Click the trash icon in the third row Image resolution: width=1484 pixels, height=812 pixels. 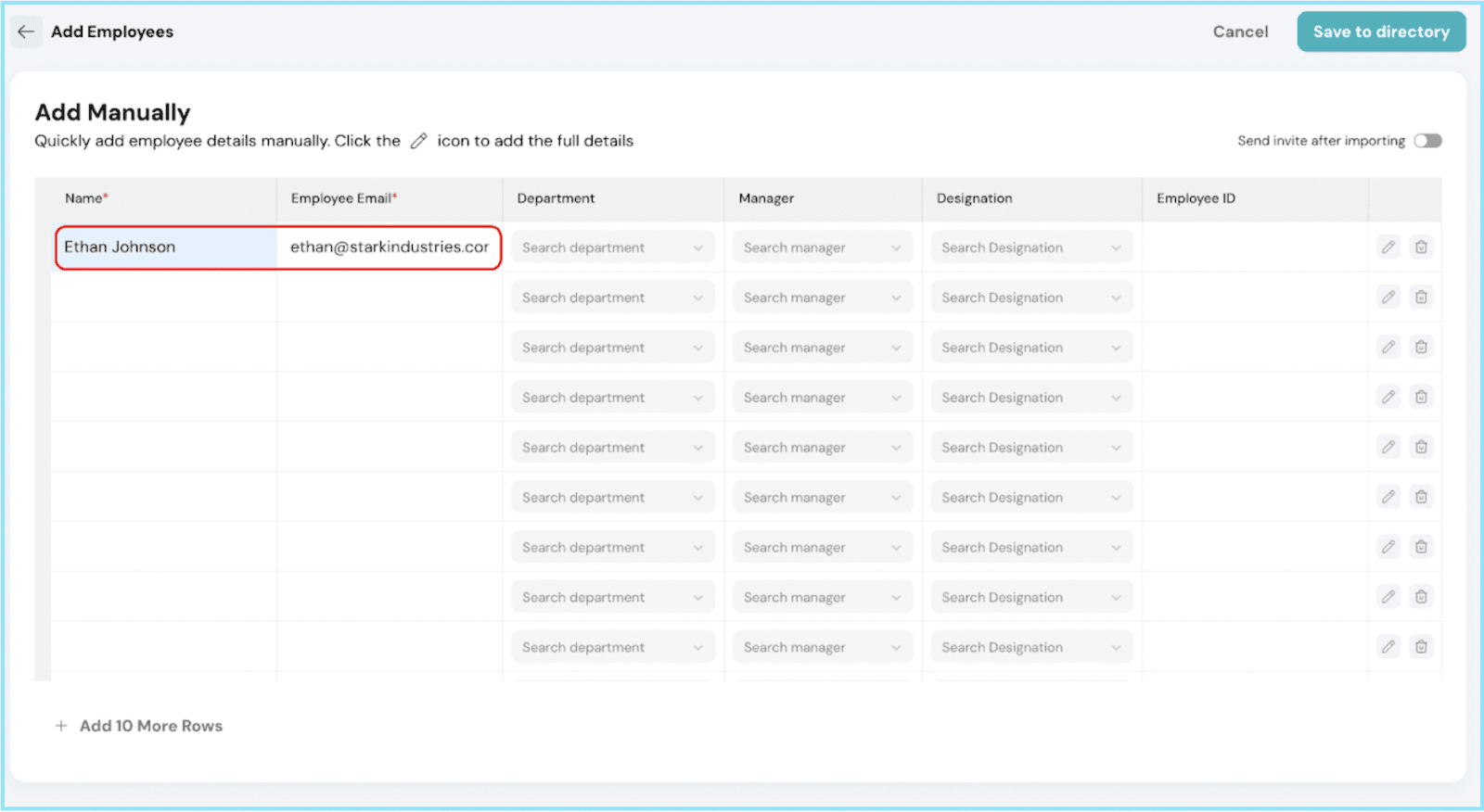point(1421,348)
